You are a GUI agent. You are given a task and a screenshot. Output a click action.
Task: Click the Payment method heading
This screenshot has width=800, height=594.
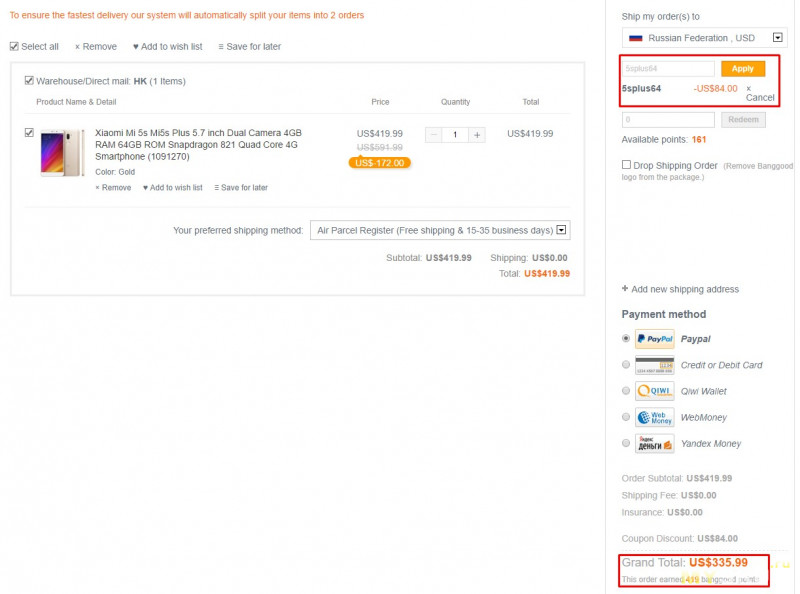coord(664,314)
